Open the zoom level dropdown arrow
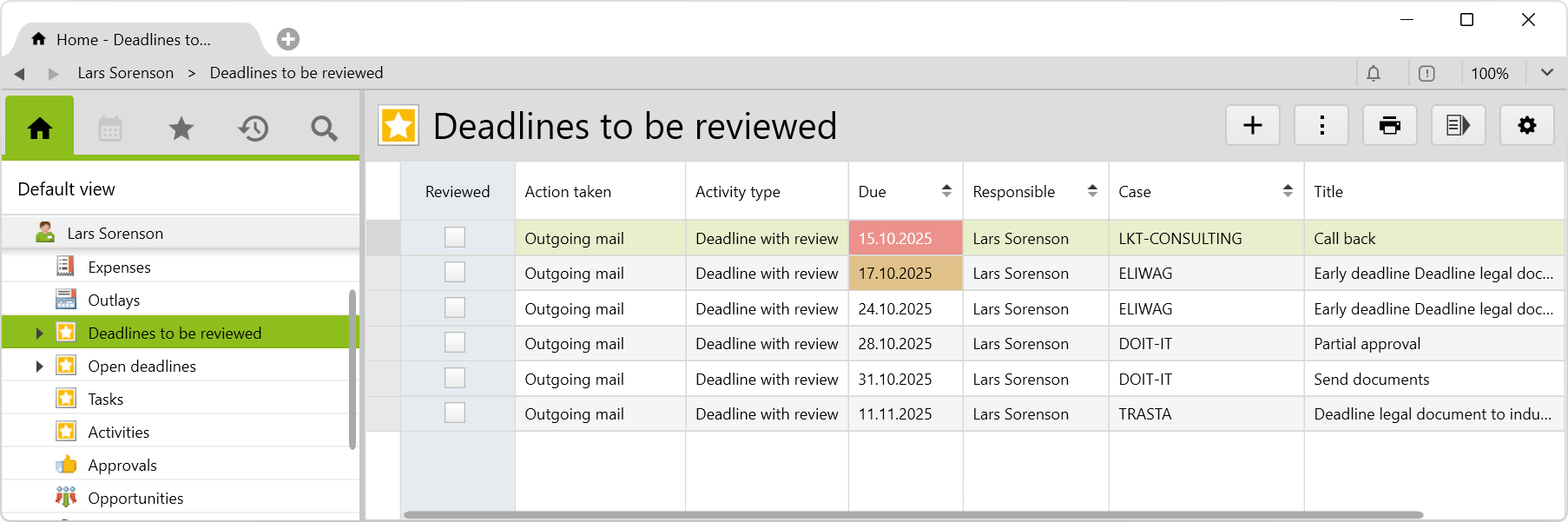 click(x=1546, y=73)
